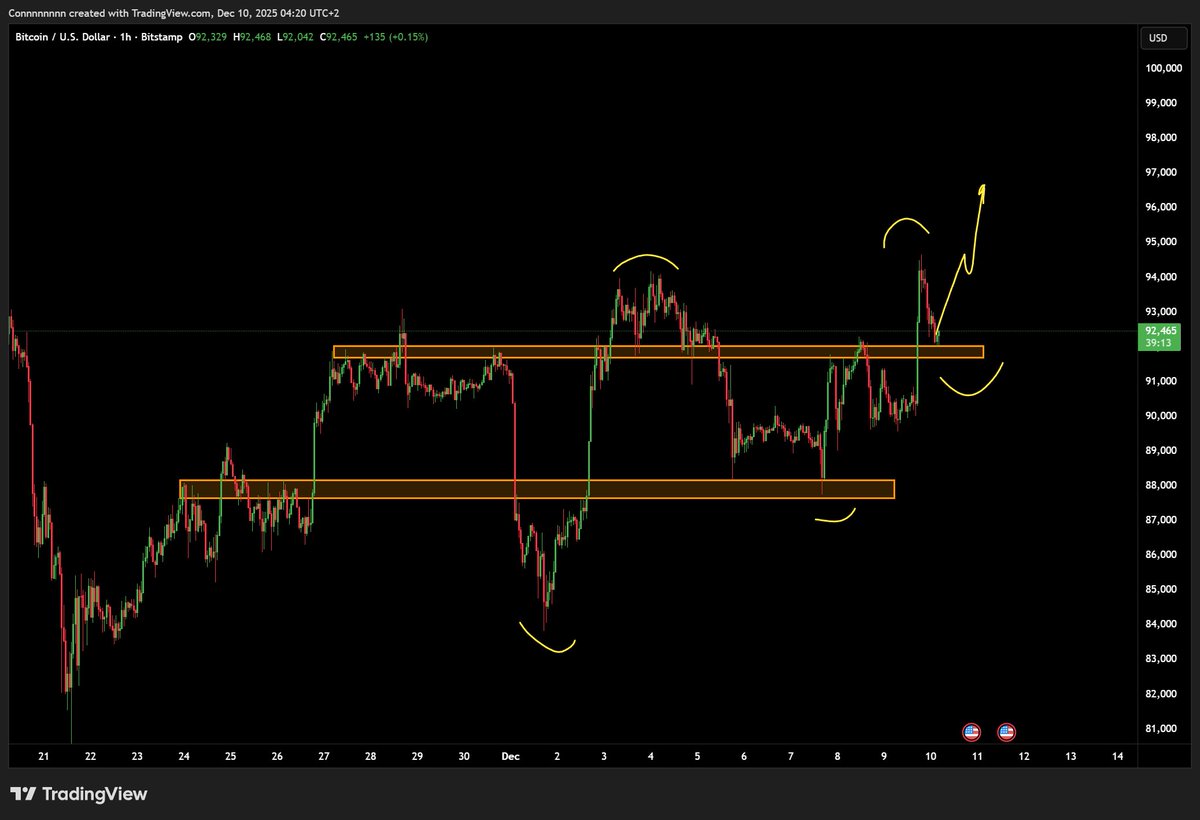Click date label 25 on the time axis
This screenshot has height=820, width=1200.
pyautogui.click(x=230, y=757)
